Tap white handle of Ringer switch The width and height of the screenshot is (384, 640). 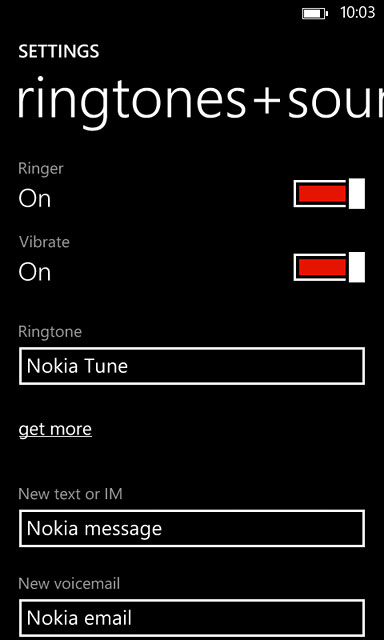(357, 193)
